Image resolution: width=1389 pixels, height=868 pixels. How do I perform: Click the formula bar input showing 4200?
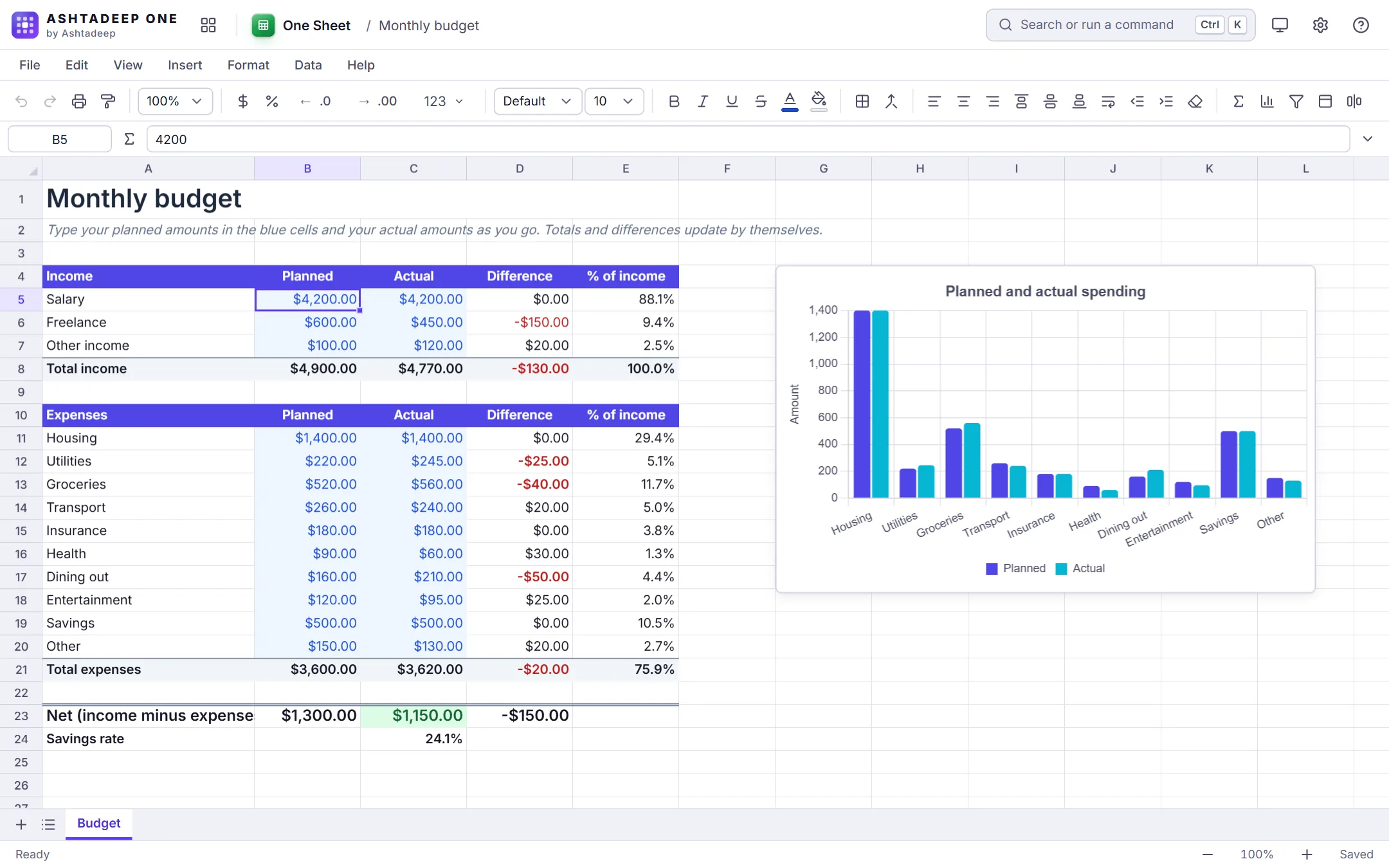click(748, 139)
